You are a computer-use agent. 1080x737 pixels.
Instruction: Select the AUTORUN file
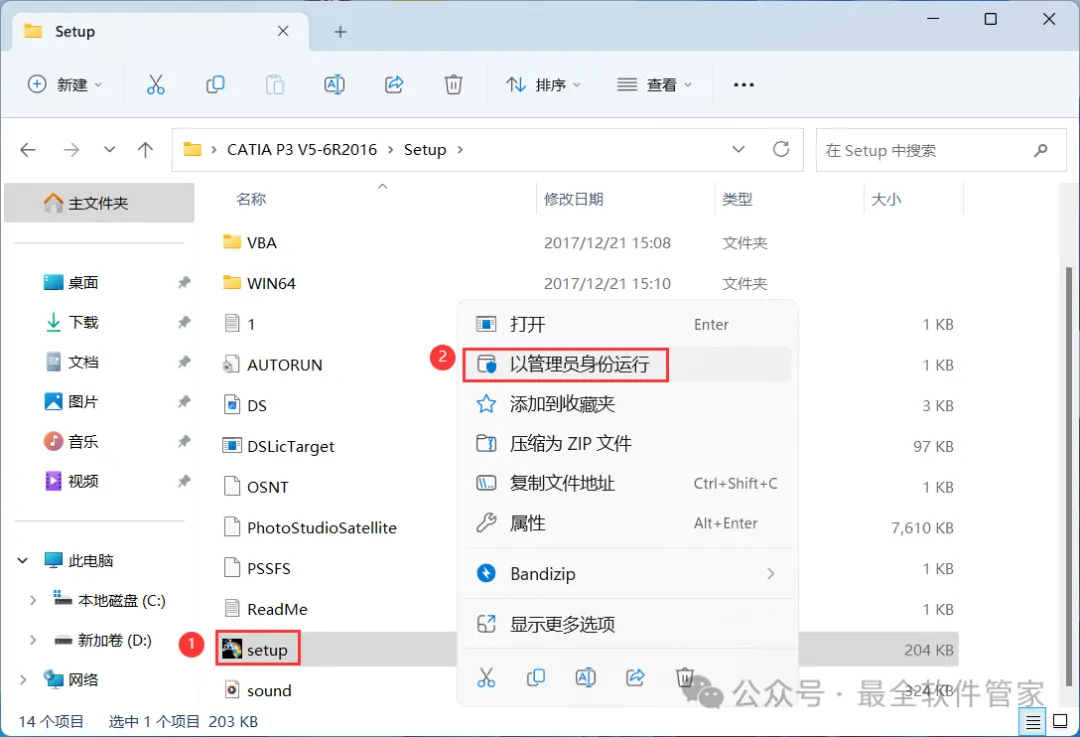pyautogui.click(x=273, y=364)
